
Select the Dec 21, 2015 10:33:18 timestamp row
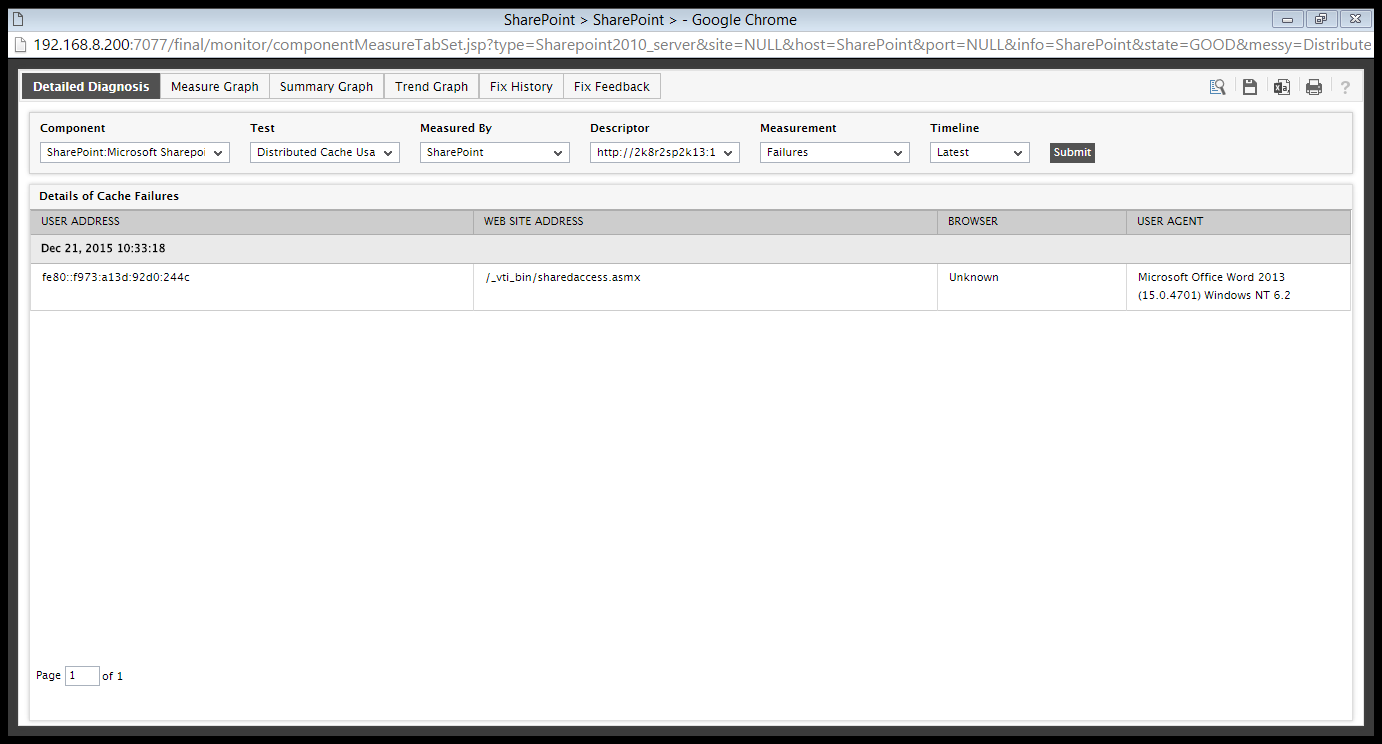point(690,248)
